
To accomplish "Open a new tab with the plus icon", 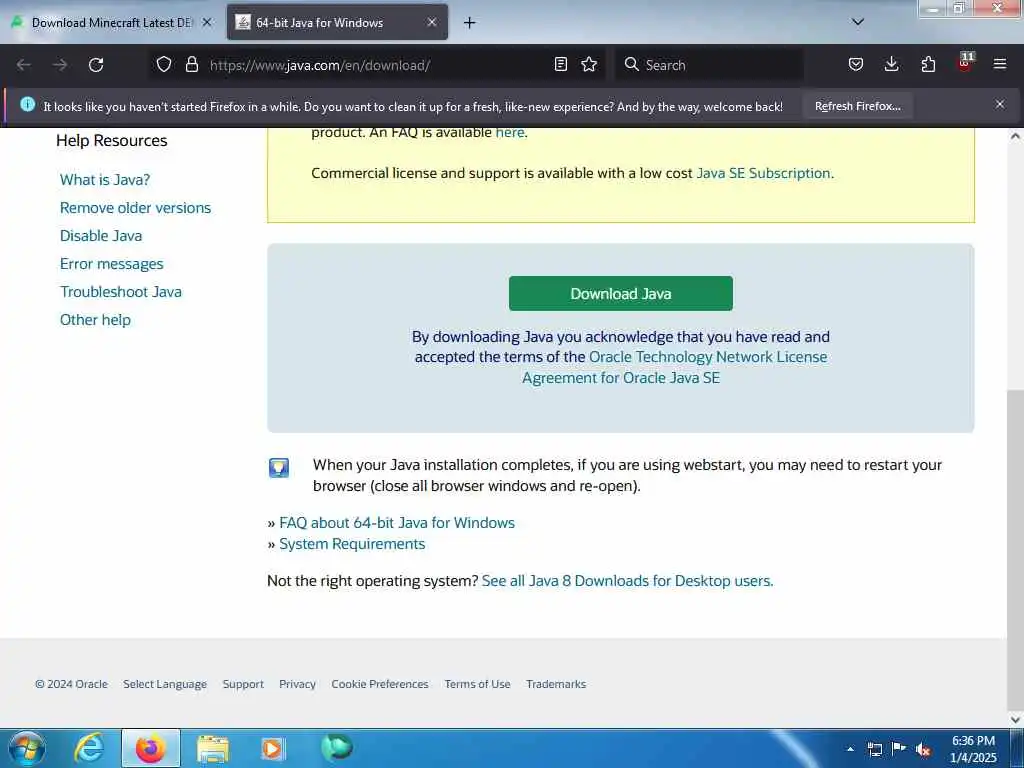I will coord(470,23).
